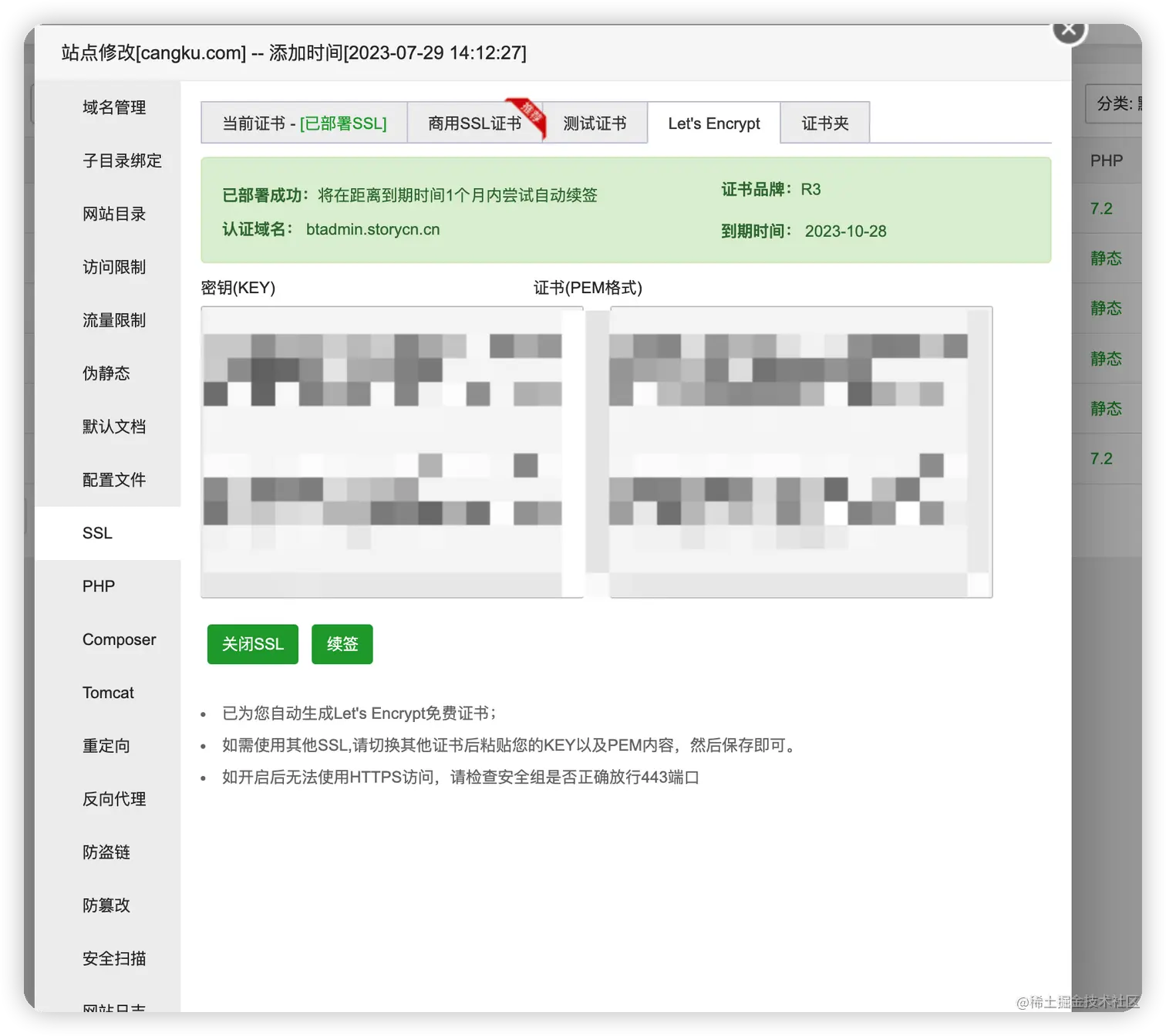Screen dimensions: 1166x1036
Task: Click the domain btadmin.storycn.cn text
Action: [373, 229]
